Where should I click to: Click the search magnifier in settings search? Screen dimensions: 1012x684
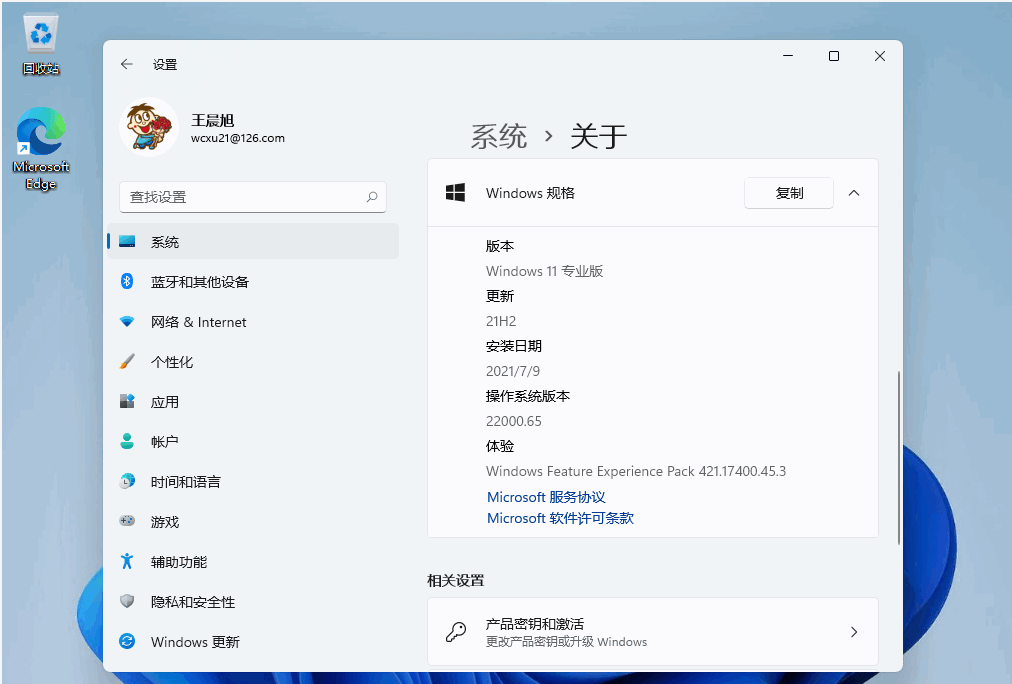point(372,197)
